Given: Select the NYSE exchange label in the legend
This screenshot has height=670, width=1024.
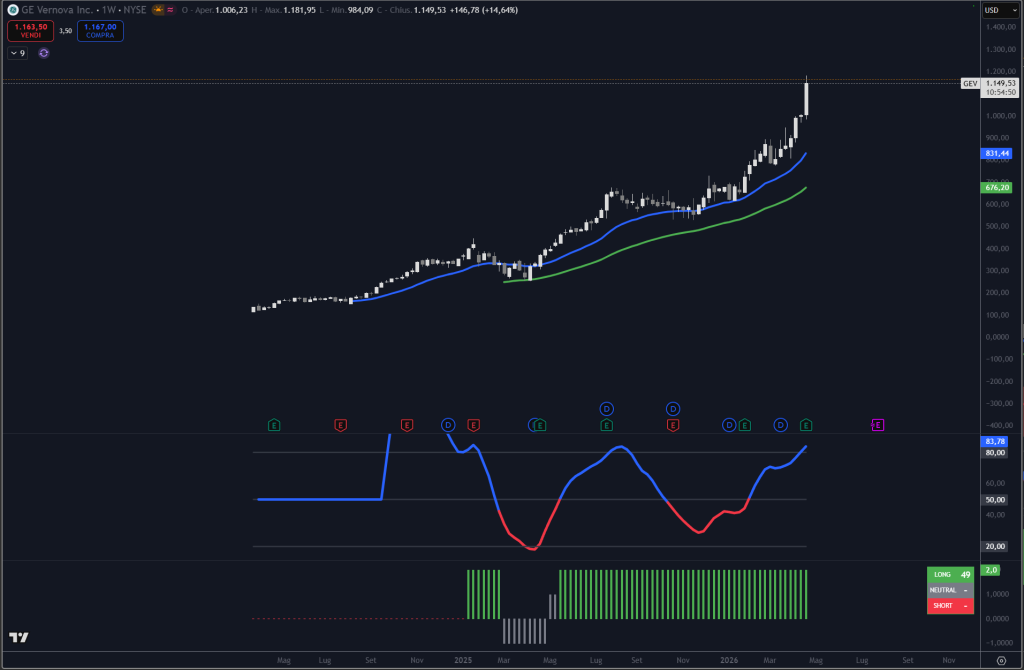Looking at the screenshot, I should coord(134,9).
